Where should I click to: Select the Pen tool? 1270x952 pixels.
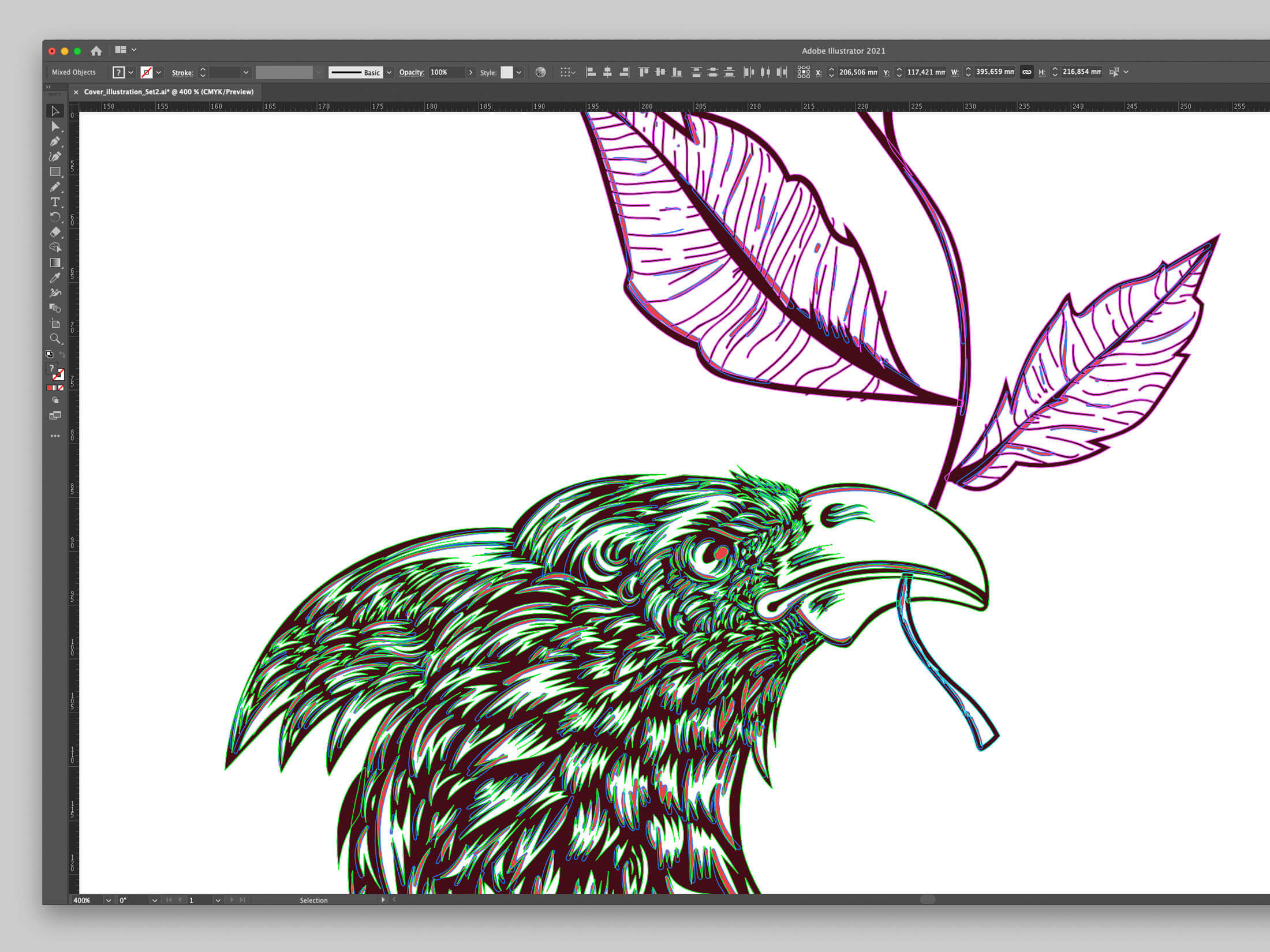(x=55, y=141)
